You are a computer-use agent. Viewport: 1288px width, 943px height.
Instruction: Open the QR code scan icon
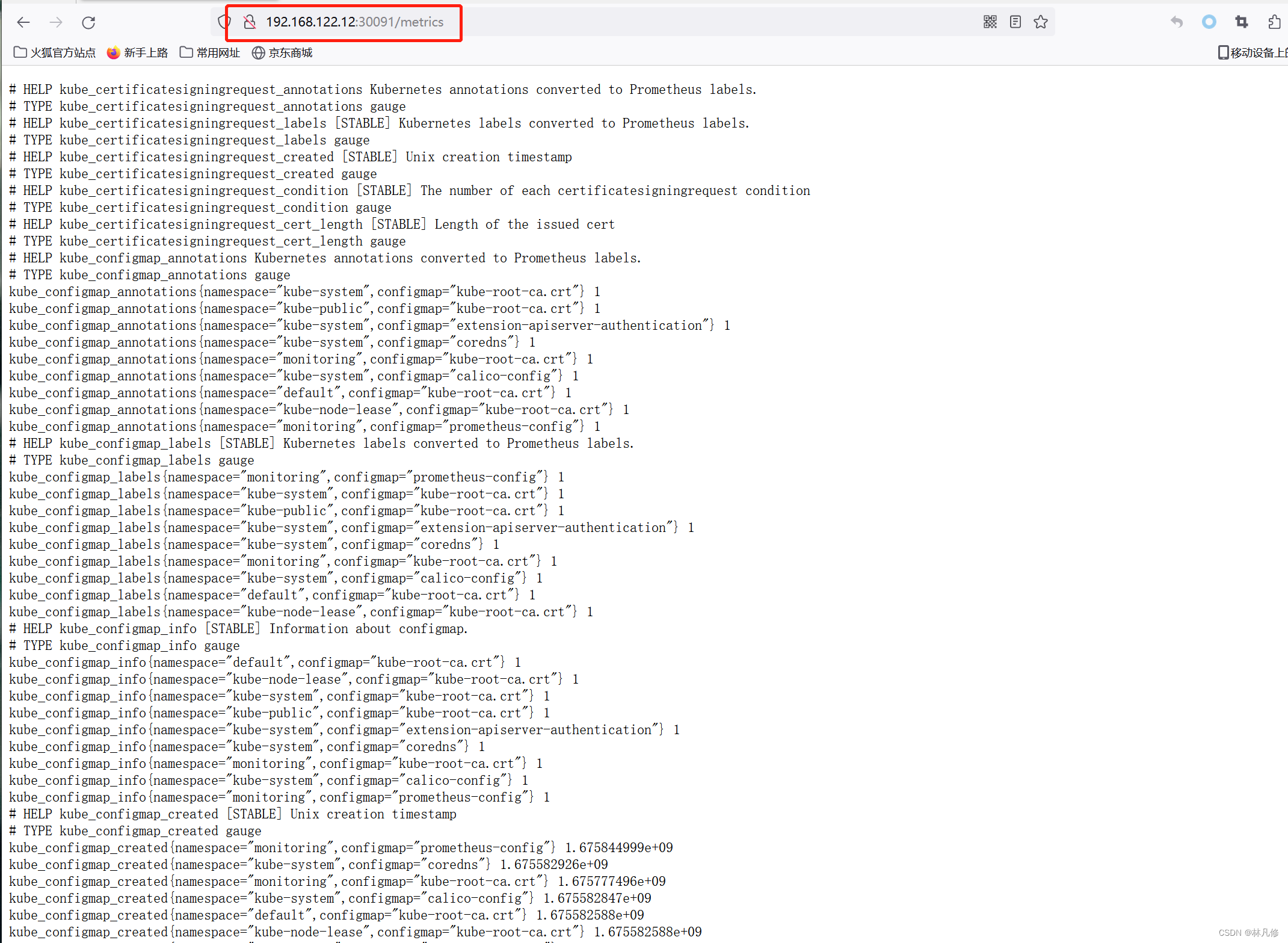[990, 22]
